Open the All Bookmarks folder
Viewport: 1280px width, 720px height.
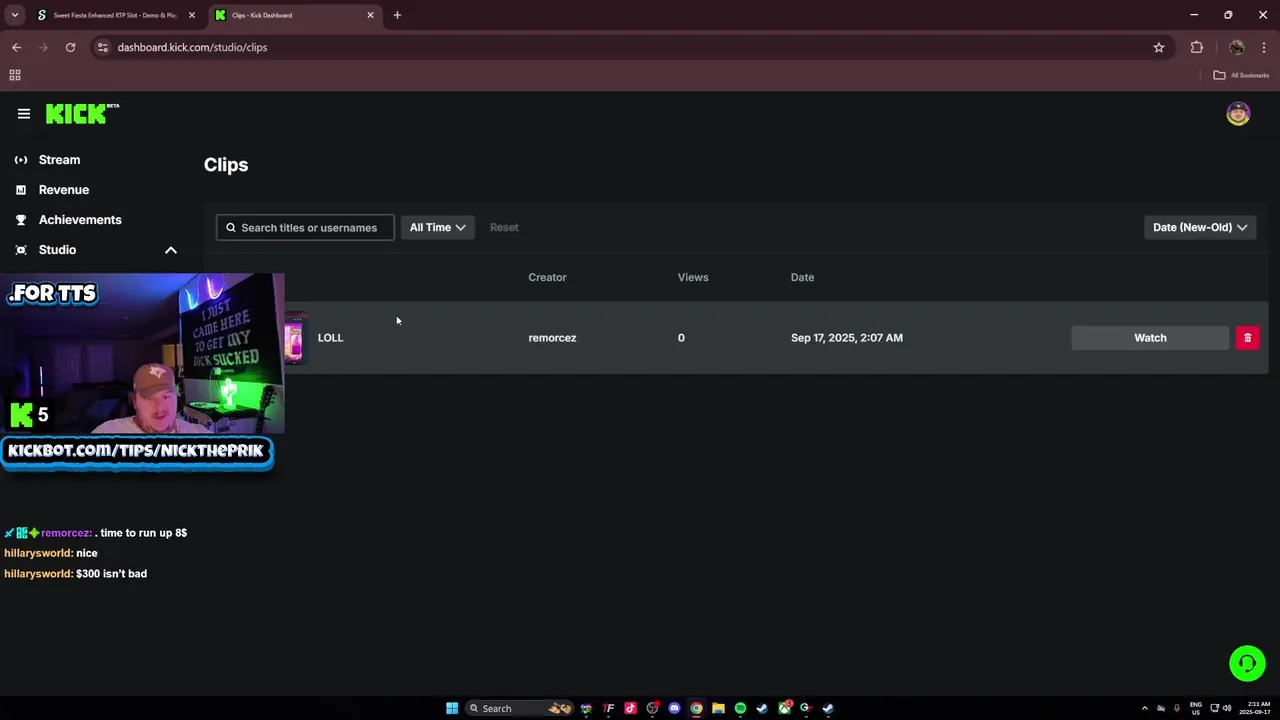tap(1241, 75)
